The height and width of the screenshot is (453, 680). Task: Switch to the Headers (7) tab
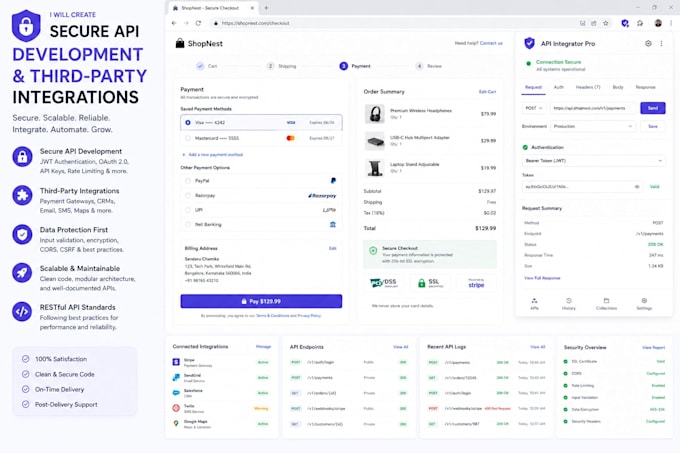pos(588,87)
